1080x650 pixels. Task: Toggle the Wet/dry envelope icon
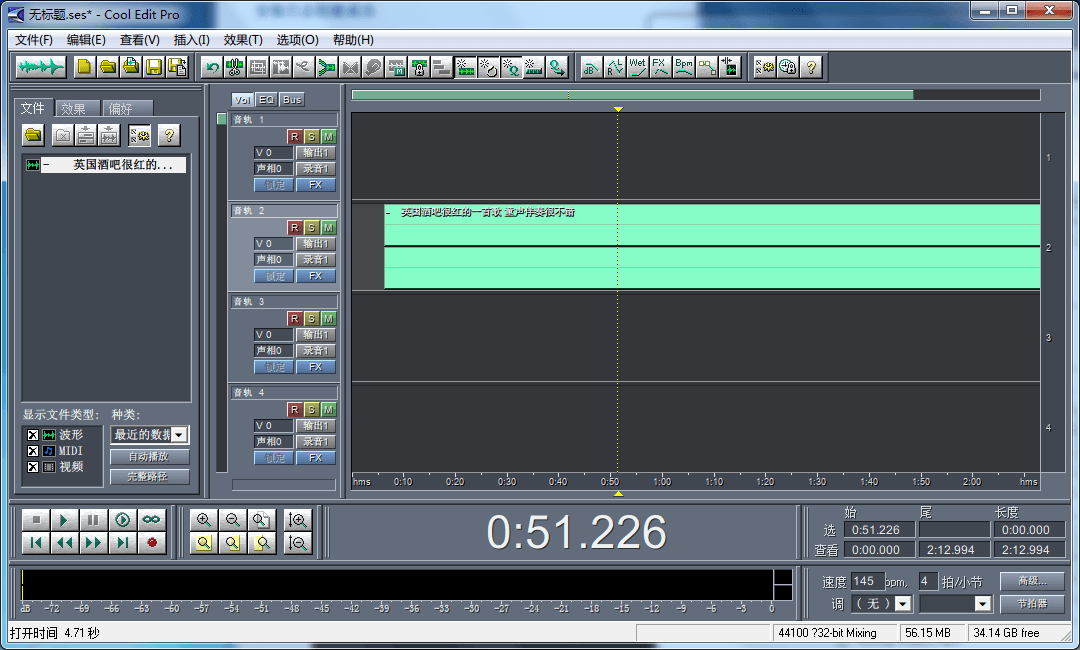click(x=637, y=67)
